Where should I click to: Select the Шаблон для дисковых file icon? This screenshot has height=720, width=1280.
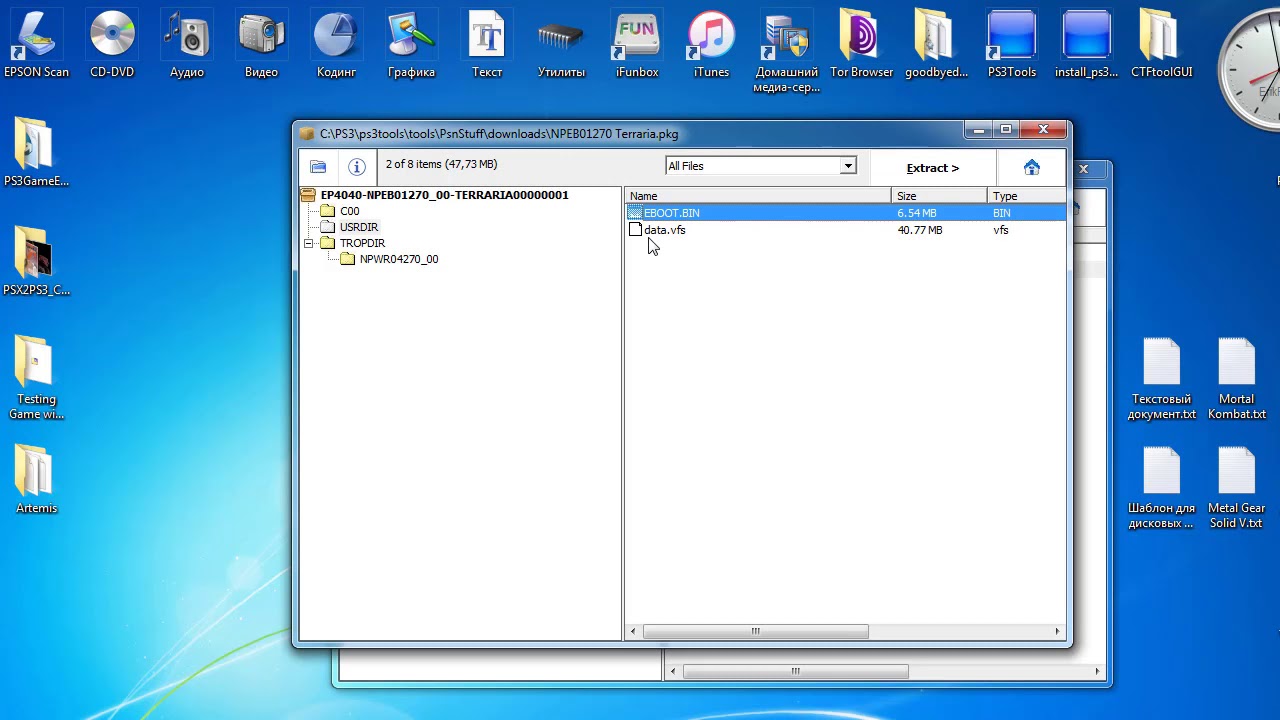[x=1161, y=487]
